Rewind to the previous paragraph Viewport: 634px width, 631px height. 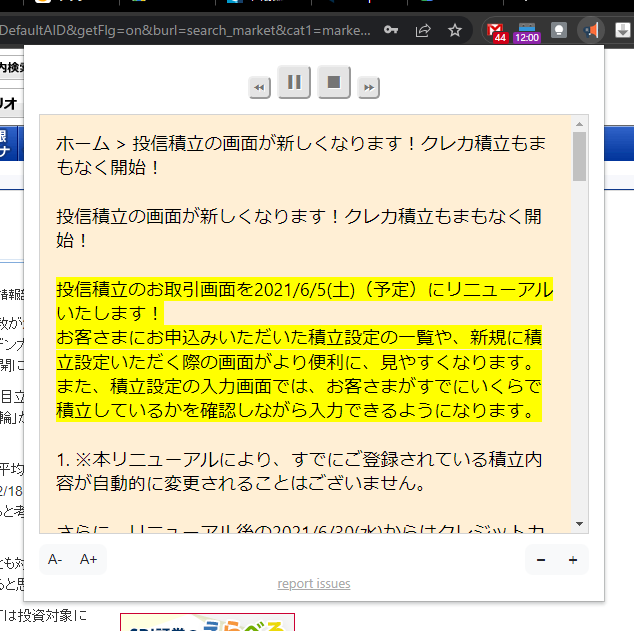(x=260, y=88)
